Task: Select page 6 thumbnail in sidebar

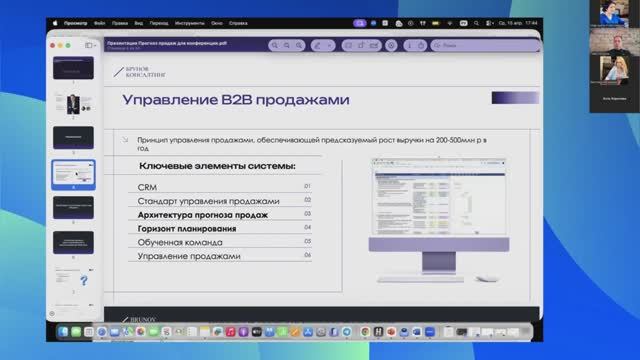Action: click(x=73, y=242)
